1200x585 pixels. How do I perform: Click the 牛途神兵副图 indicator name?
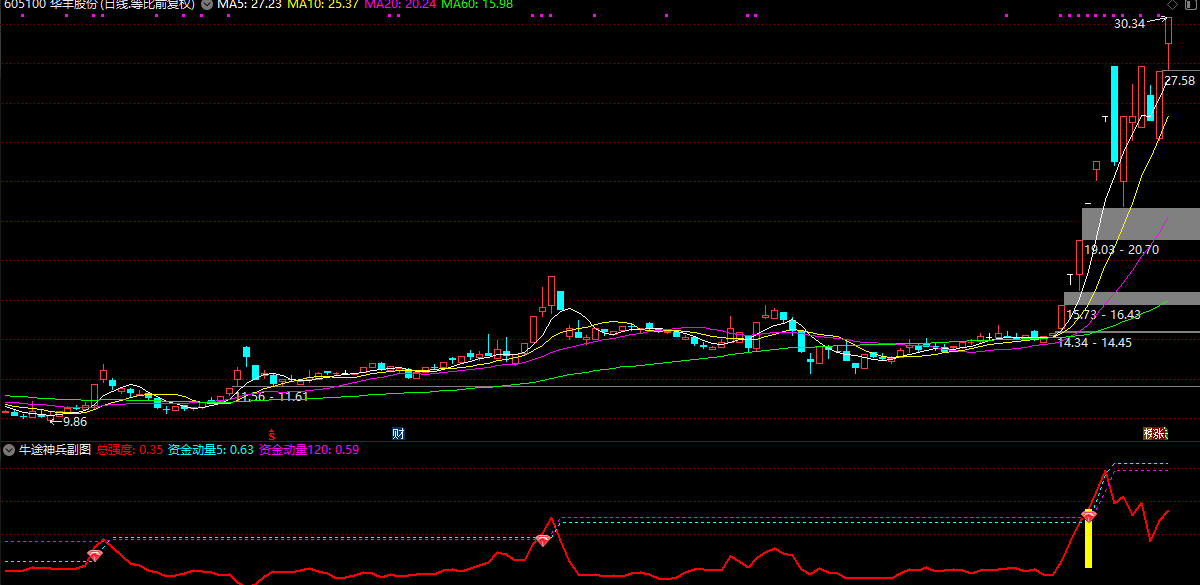click(x=55, y=450)
